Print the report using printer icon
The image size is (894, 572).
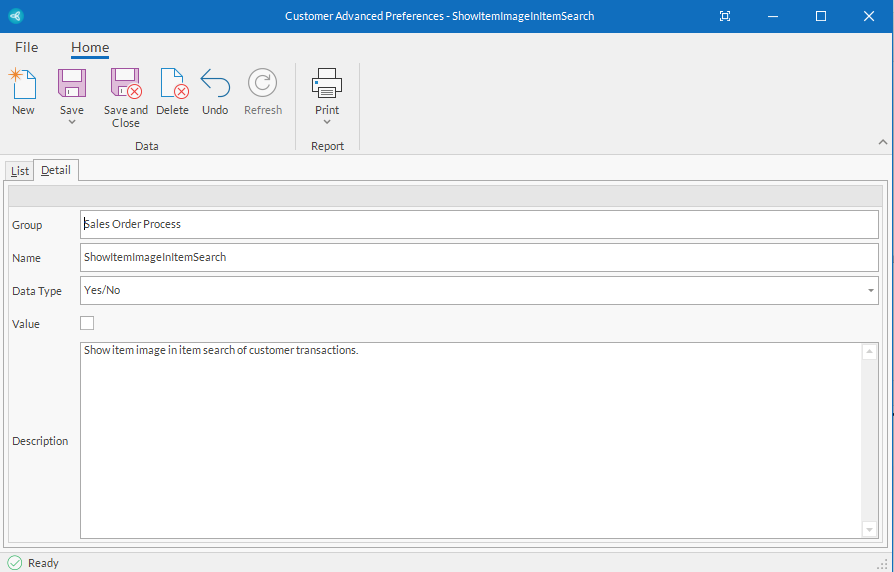click(327, 83)
